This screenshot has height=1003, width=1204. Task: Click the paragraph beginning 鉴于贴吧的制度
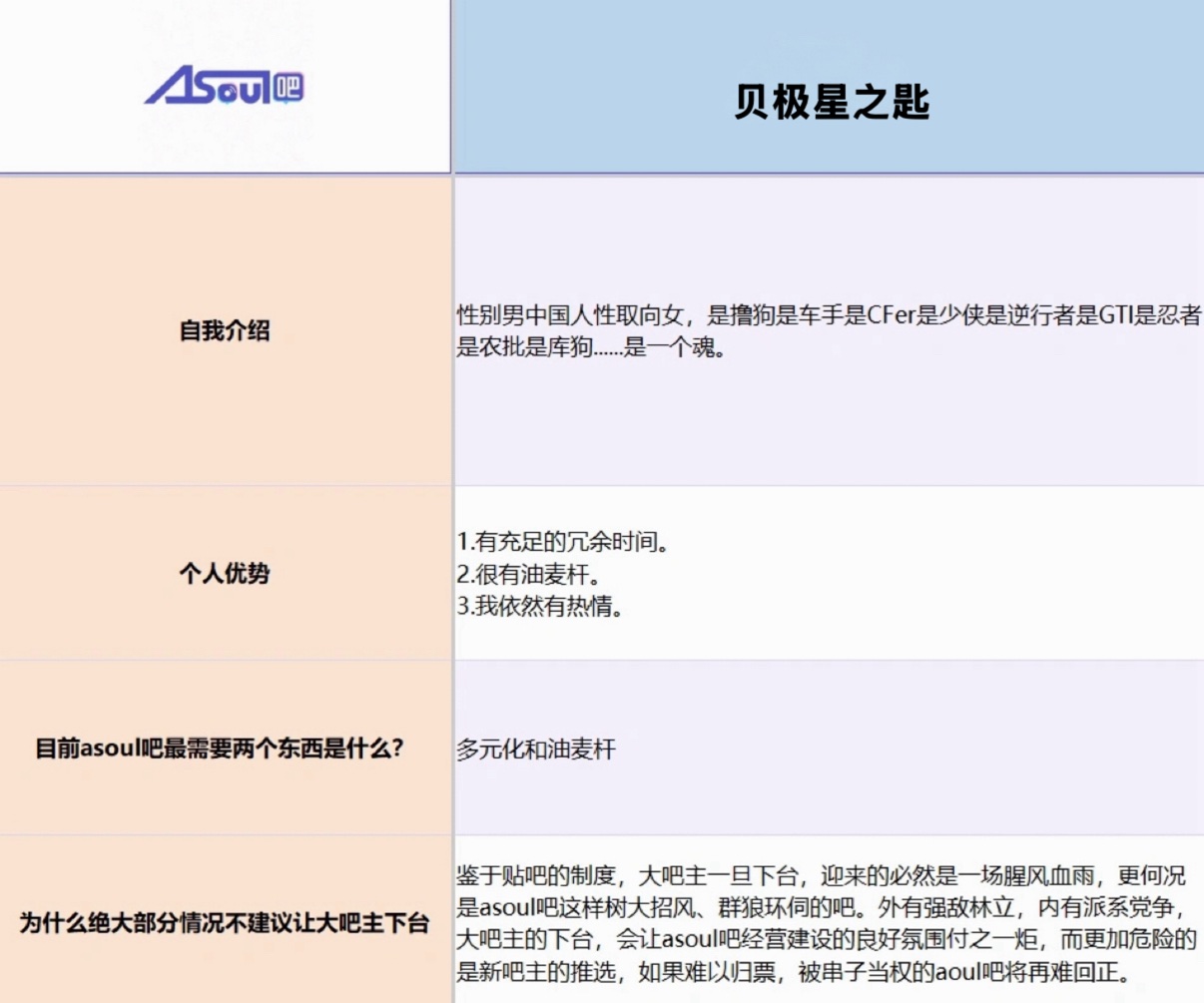827,923
